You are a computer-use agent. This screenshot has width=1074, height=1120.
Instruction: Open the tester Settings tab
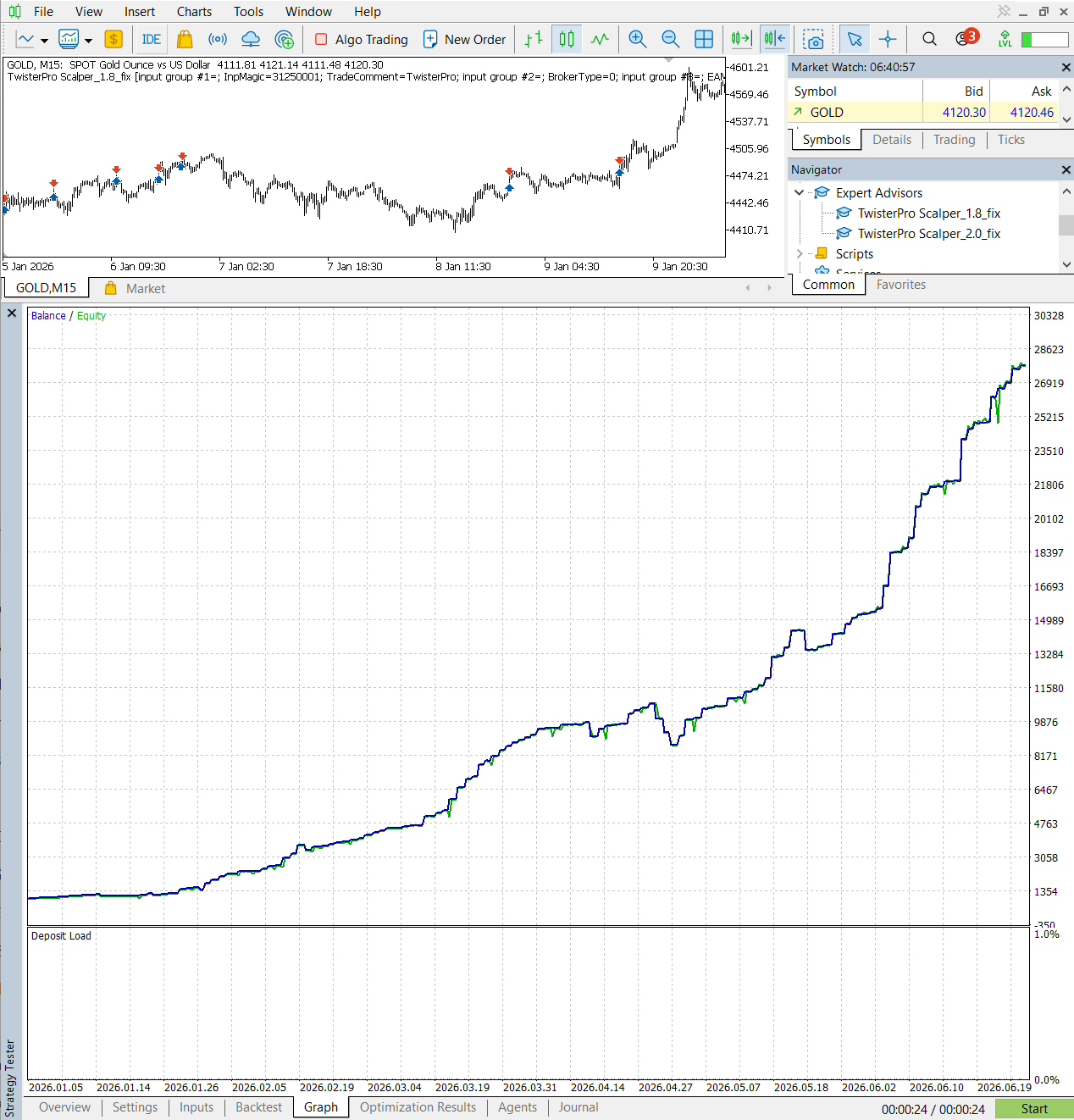[135, 1107]
